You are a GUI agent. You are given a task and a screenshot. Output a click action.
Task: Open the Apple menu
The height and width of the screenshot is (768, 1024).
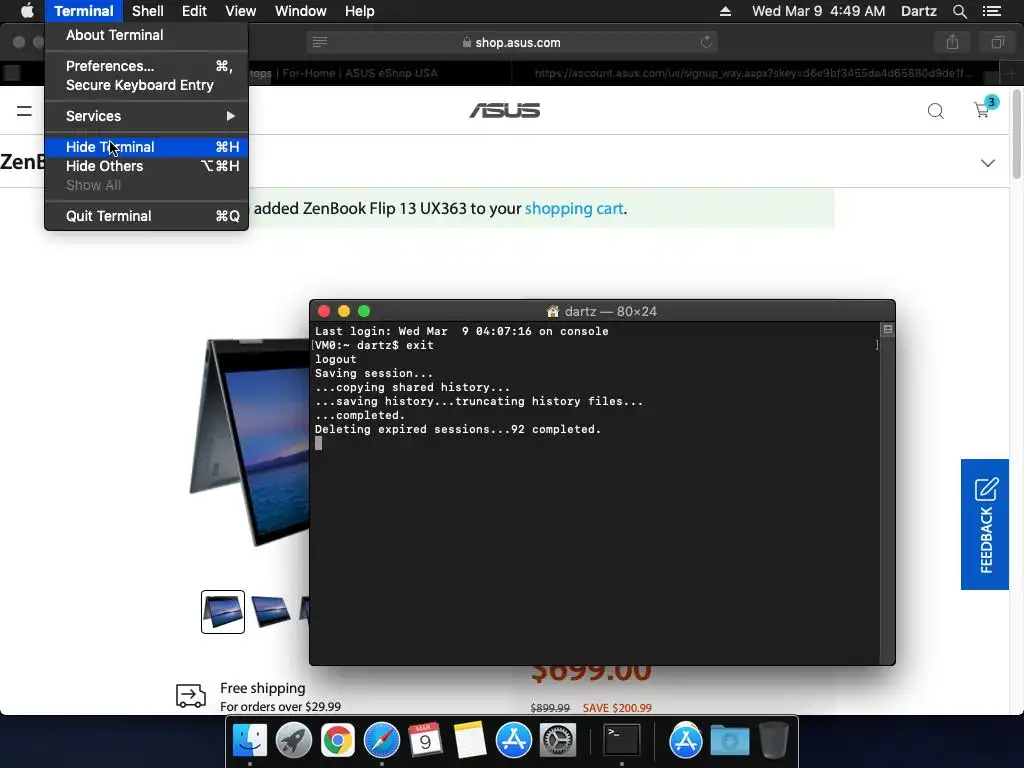[x=27, y=11]
